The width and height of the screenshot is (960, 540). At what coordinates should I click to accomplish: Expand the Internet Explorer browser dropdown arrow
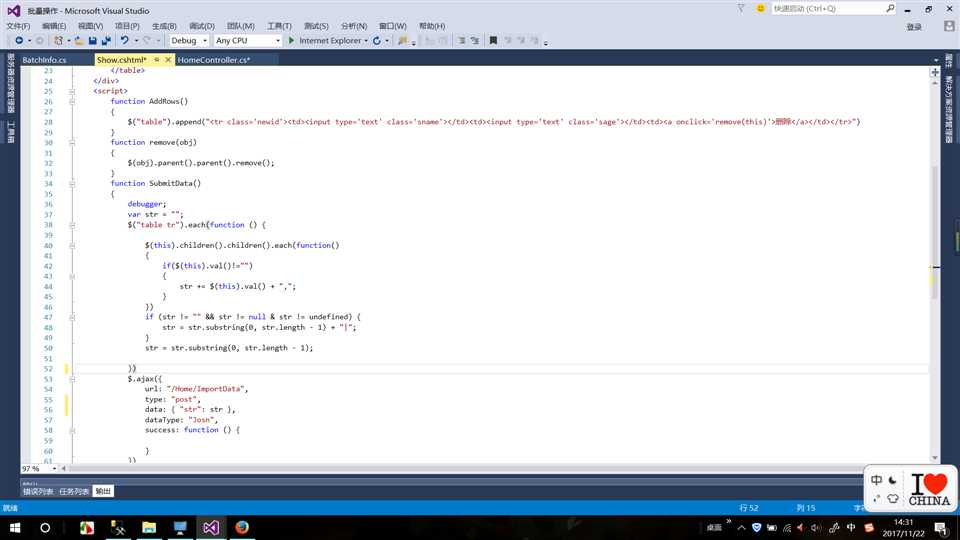click(x=366, y=40)
